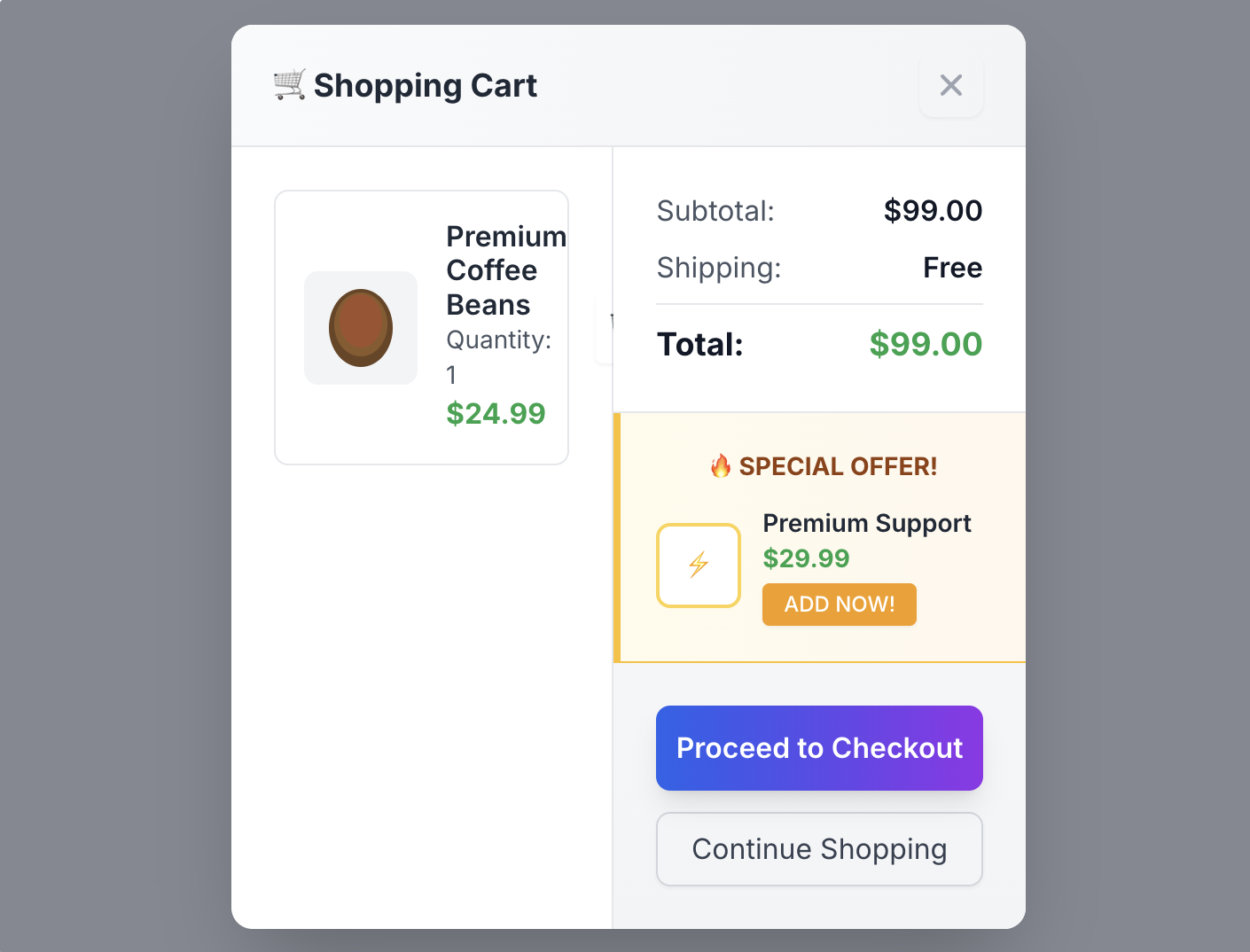Viewport: 1250px width, 952px height.
Task: Click the lightning bolt icon in the special offer
Action: (698, 565)
